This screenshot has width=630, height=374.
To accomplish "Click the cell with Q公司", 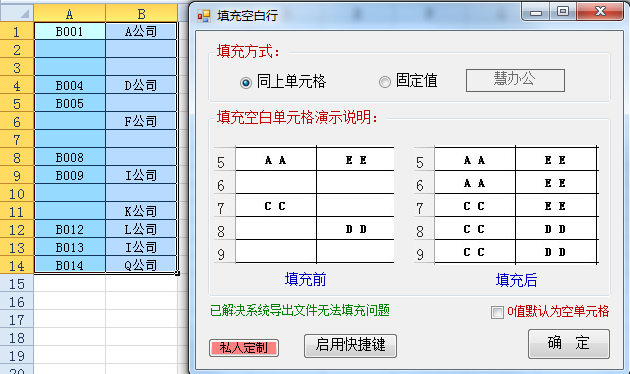I will [x=141, y=265].
